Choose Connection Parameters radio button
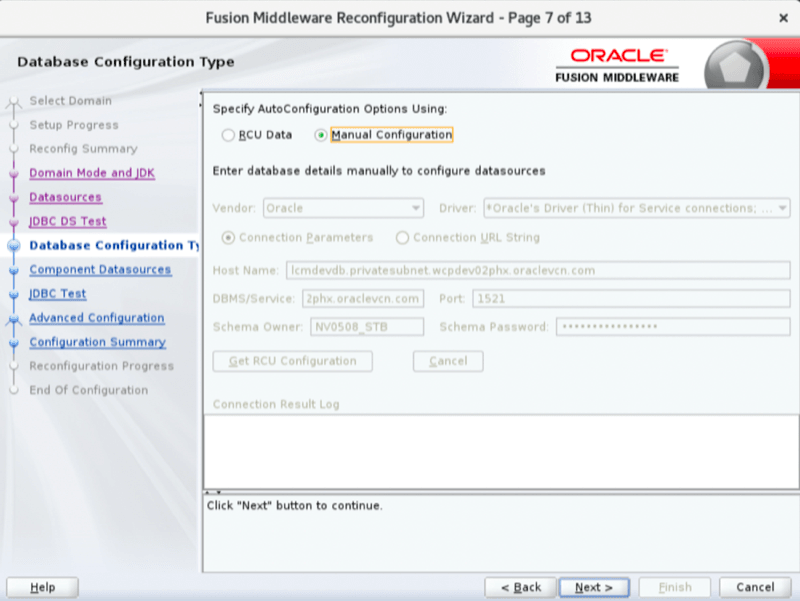This screenshot has width=800, height=601. [228, 238]
